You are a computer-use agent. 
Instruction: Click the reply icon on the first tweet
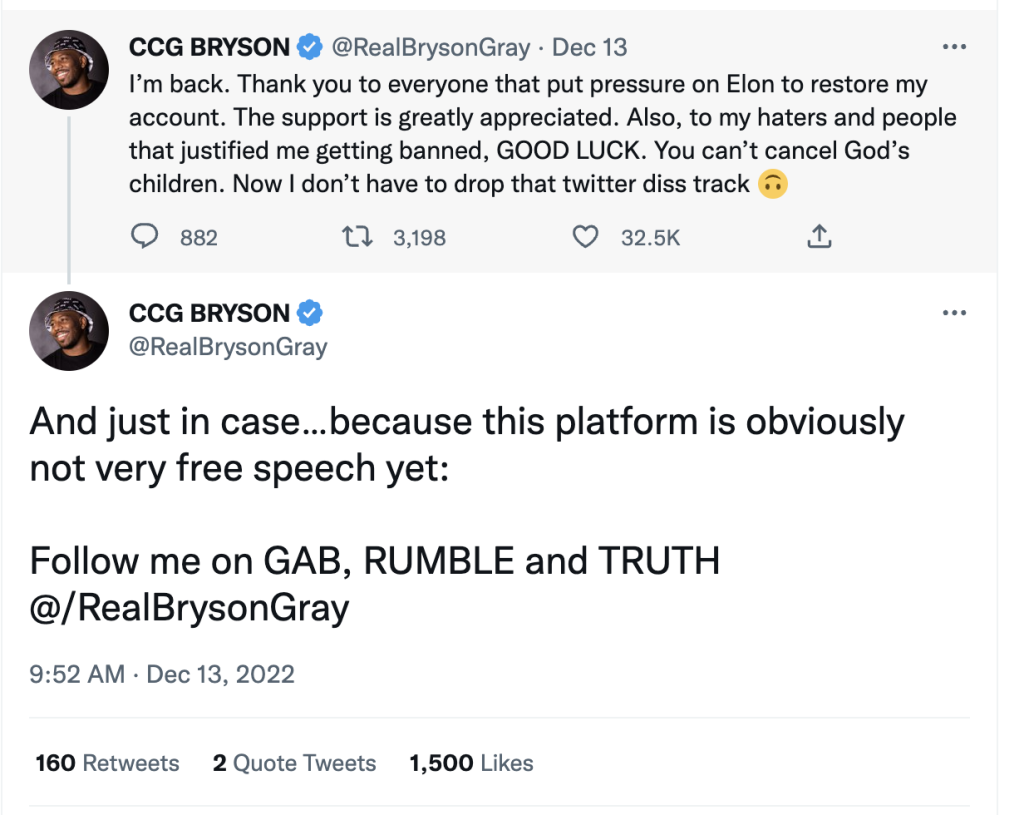[x=146, y=237]
